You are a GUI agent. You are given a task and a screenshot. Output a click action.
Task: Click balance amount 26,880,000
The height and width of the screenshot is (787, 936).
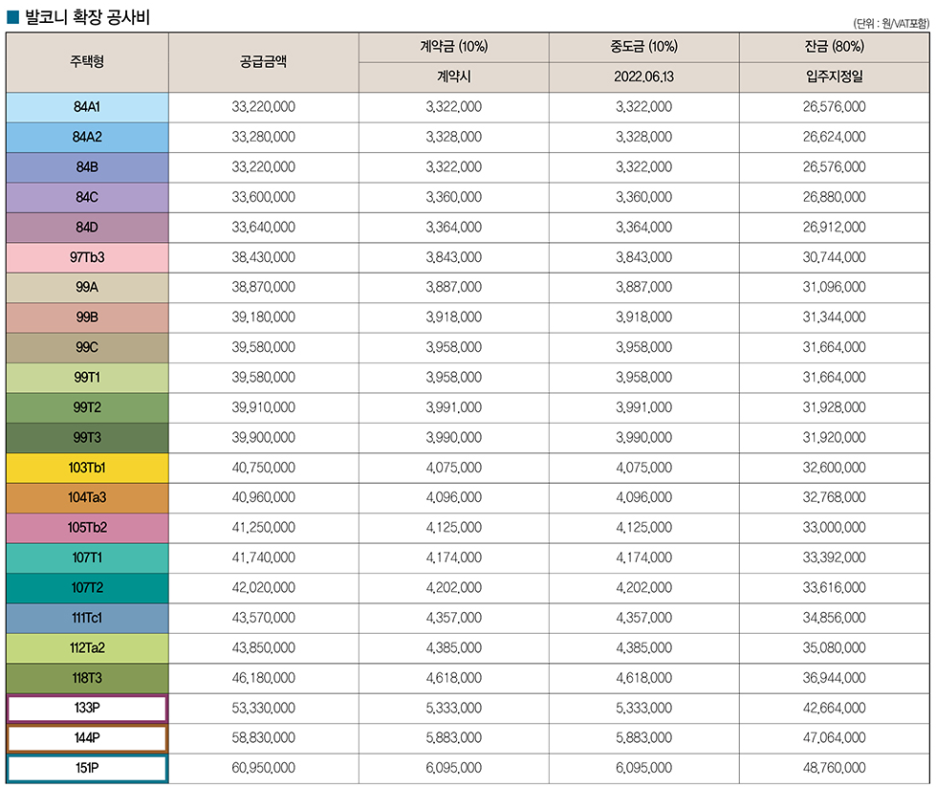click(834, 198)
